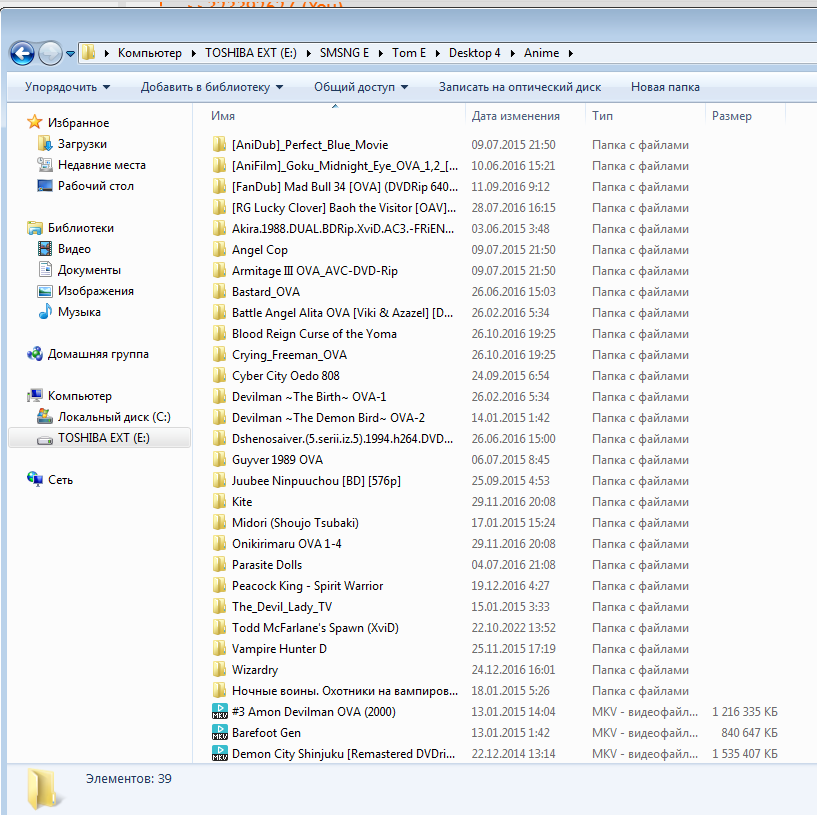Viewport: 817px width, 815px height.
Task: Click the Избранное star icon
Action: pos(34,122)
